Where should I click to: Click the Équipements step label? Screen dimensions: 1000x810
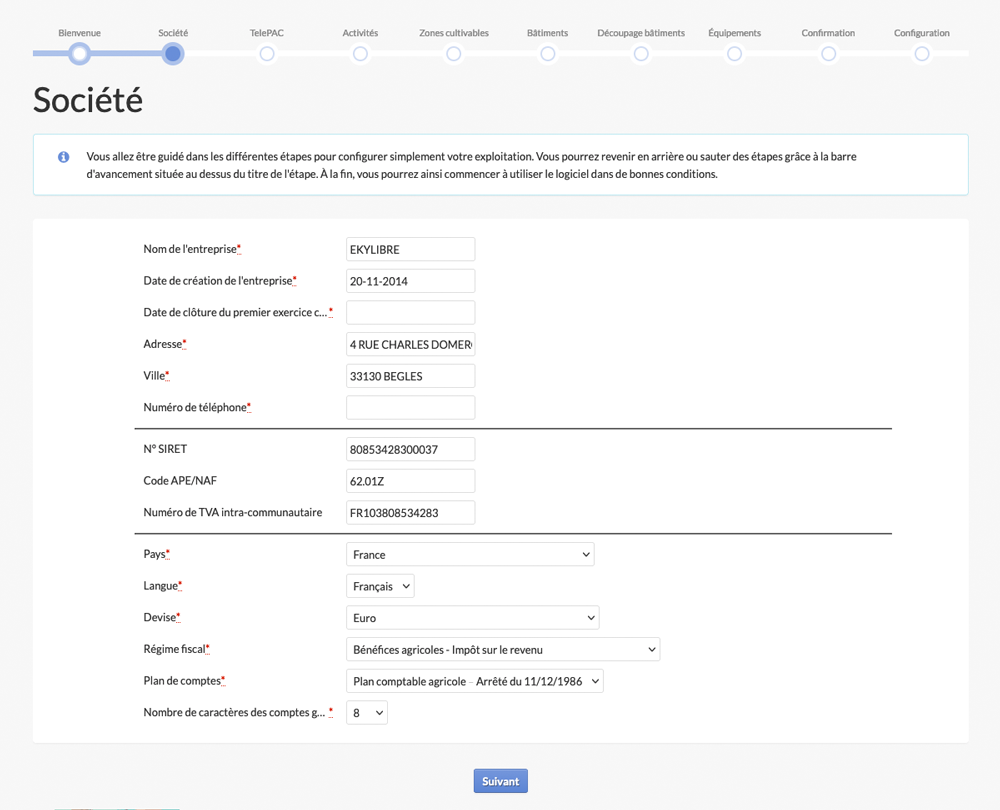click(735, 33)
